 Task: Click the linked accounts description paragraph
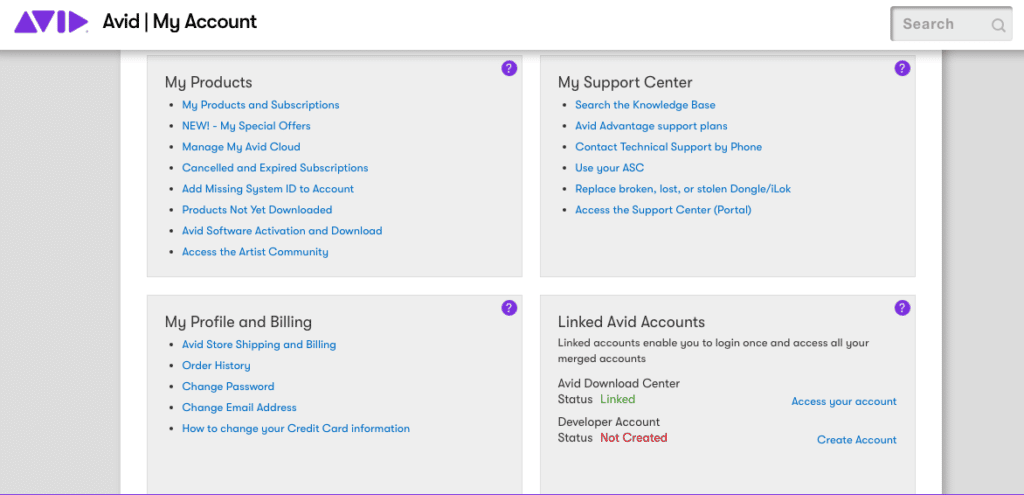pos(713,351)
